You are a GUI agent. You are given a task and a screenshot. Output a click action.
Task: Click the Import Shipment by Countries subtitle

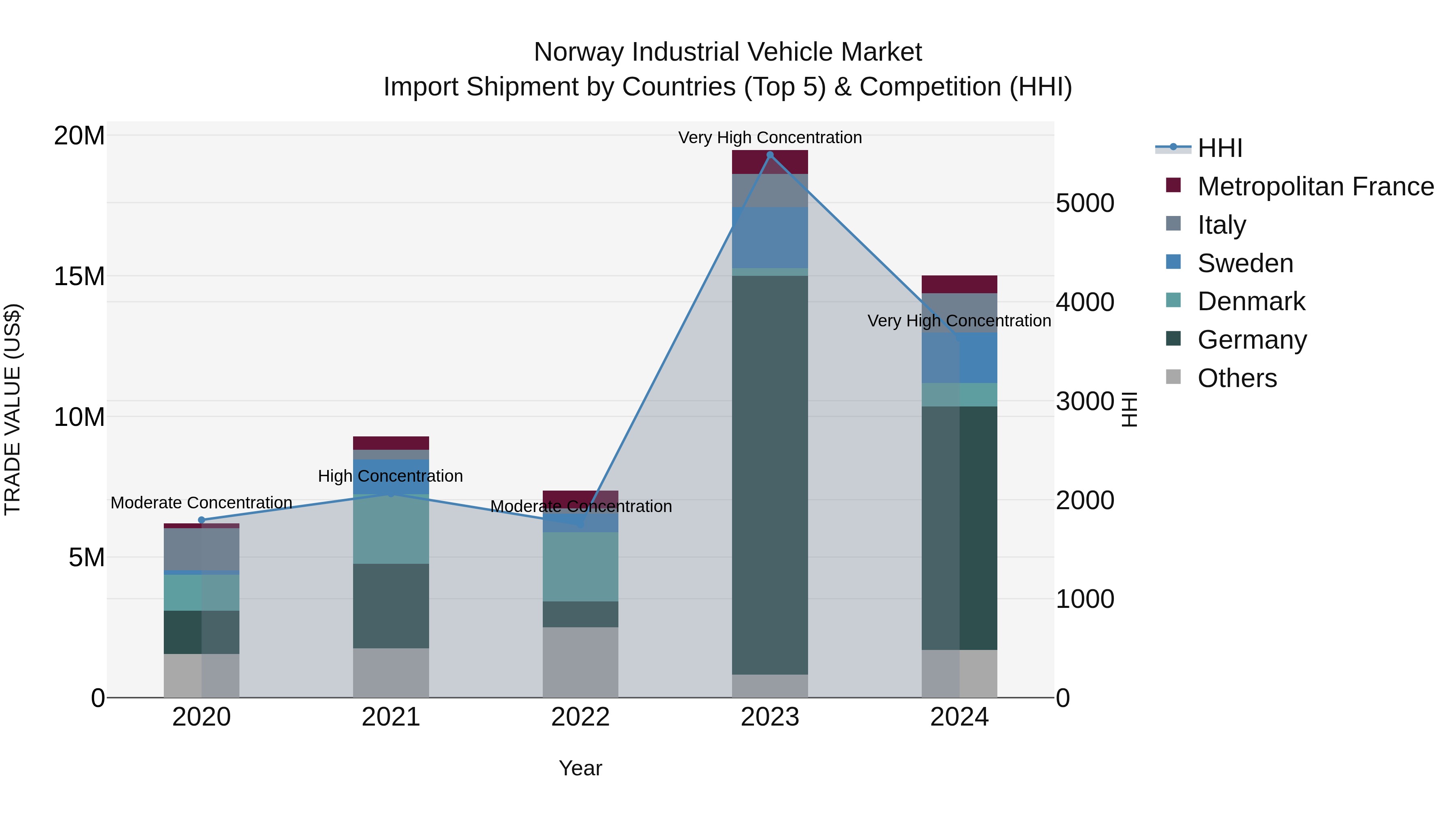click(728, 87)
